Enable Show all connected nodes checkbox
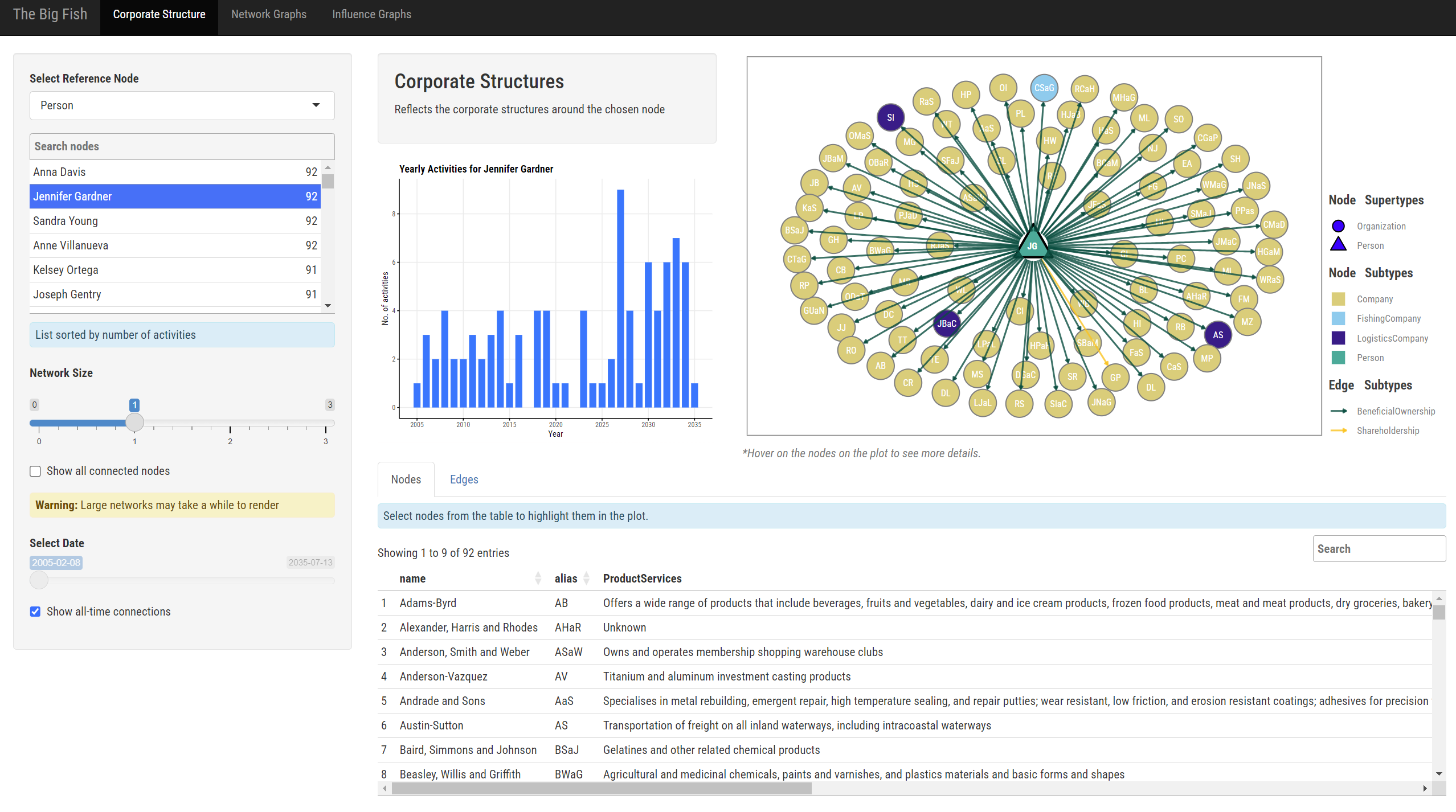 (35, 471)
